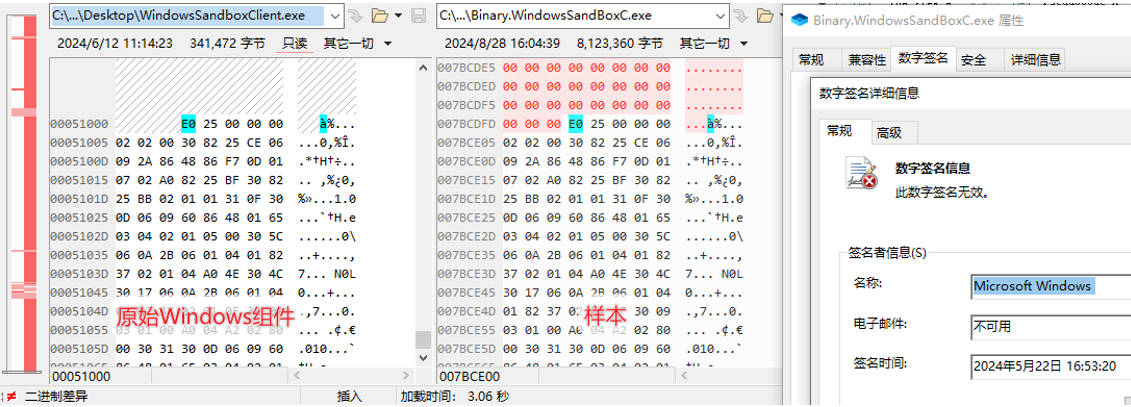1131x407 pixels.
Task: Expand the Binary.WindowsSandBoxC.exe path dropdown
Action: click(x=721, y=15)
